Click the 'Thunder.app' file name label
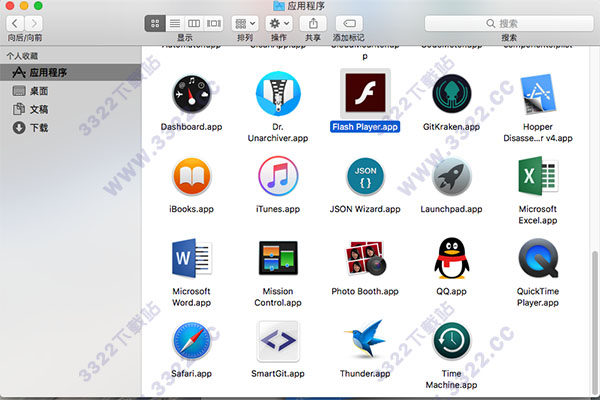Screen dimensions: 600x400 365,374
